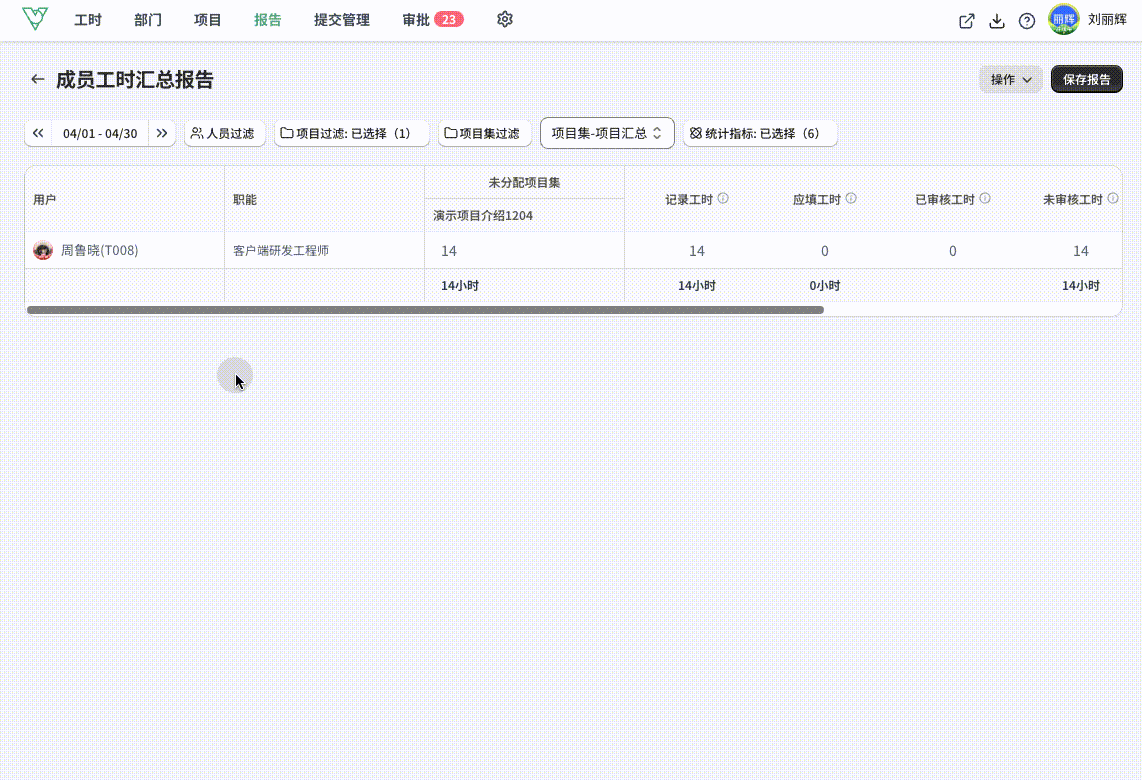Screen dimensions: 1142x780
Task: Click info icon beside 已审核工时
Action: [985, 198]
